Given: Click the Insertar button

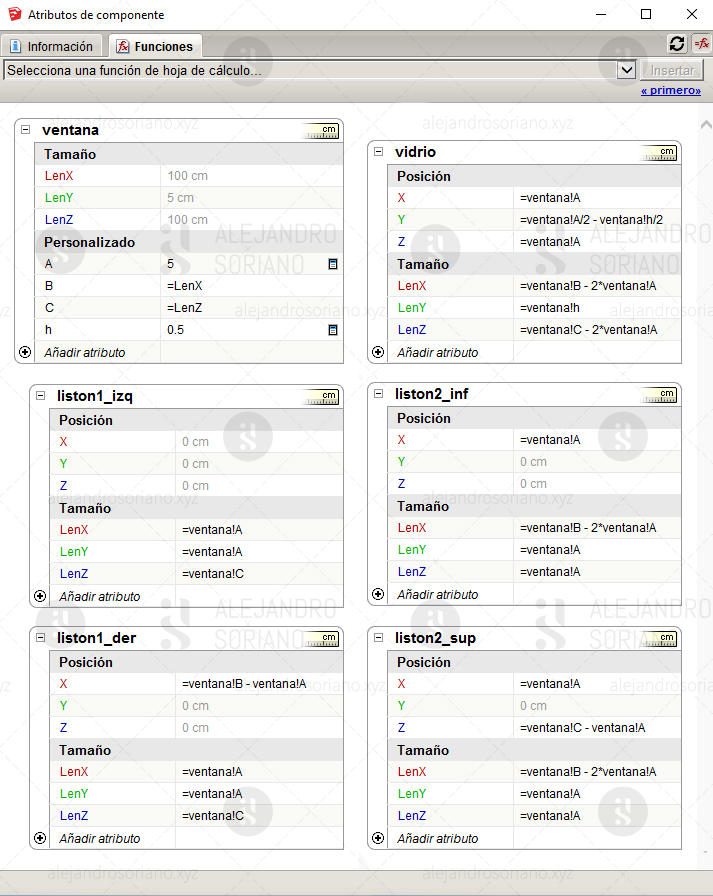Looking at the screenshot, I should coord(672,70).
